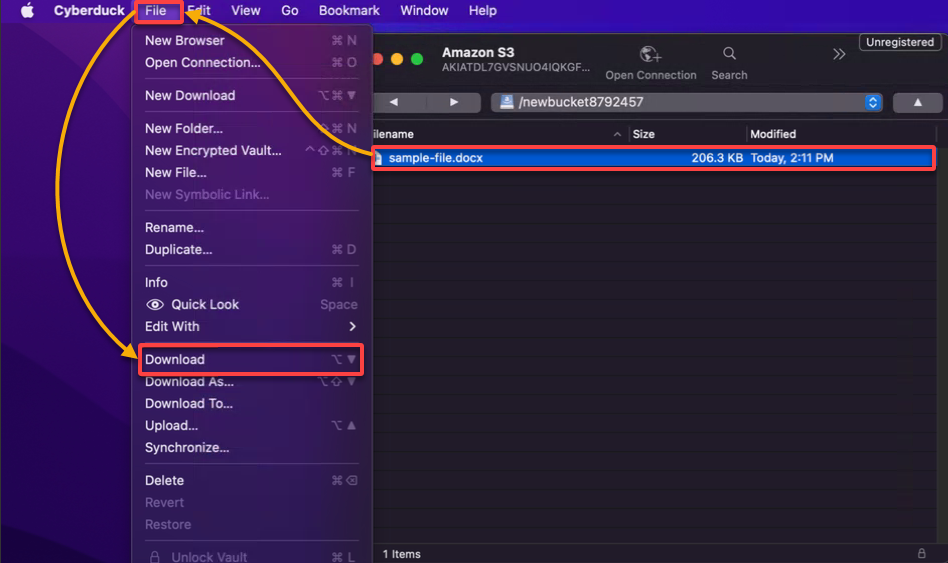This screenshot has width=948, height=563.
Task: Select New Download menu entry
Action: (x=251, y=96)
